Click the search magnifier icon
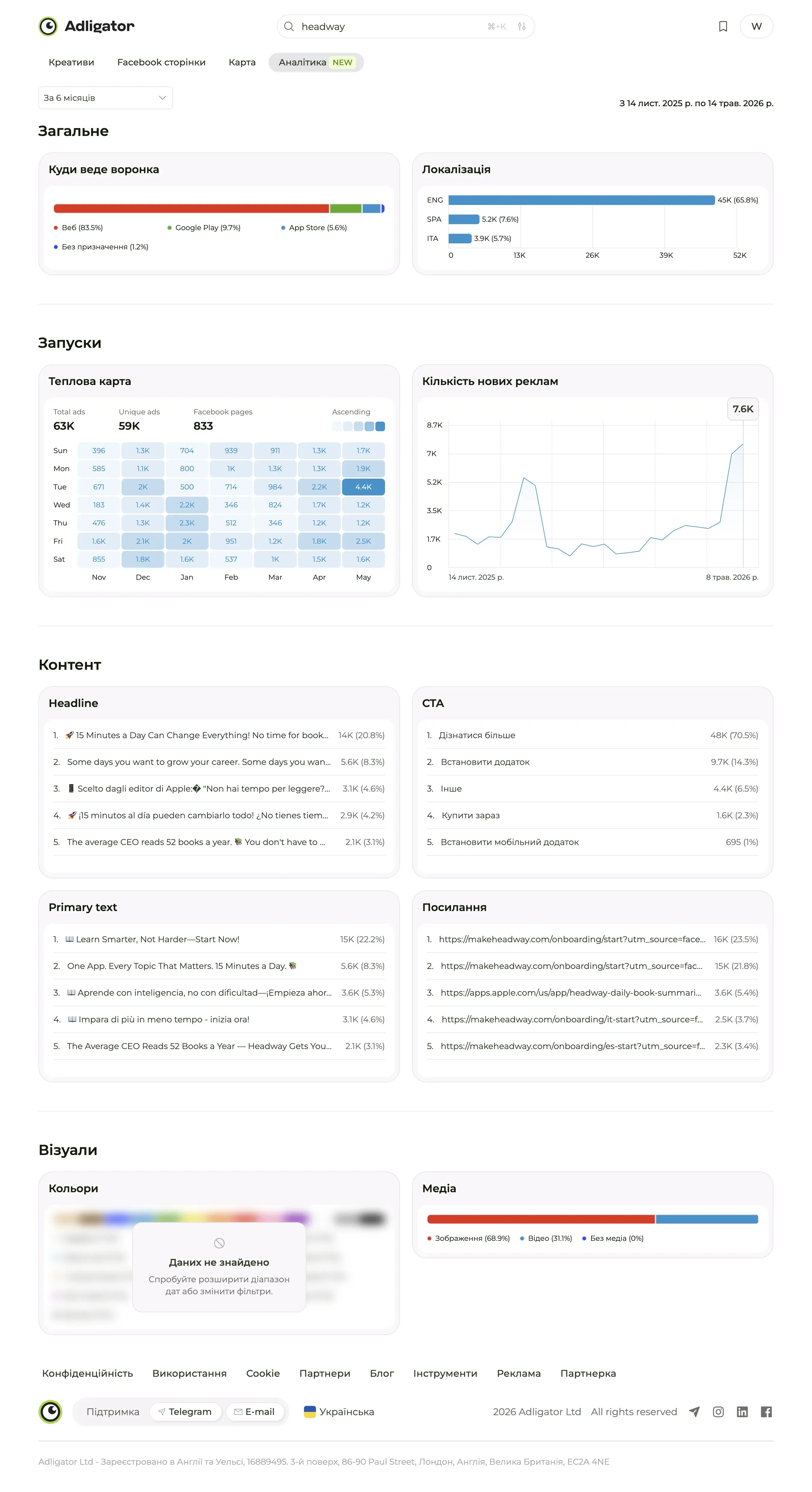 point(289,27)
